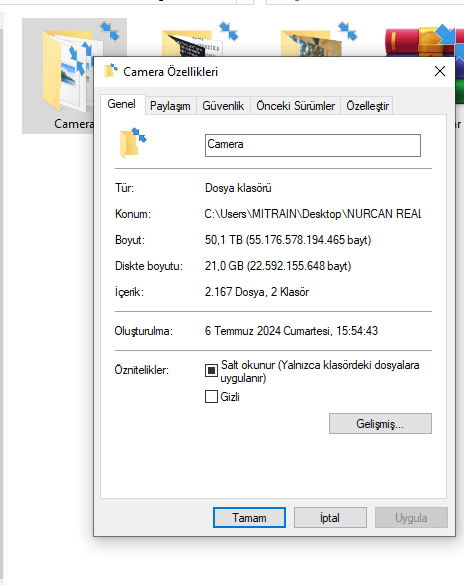Switch to Önceki Sürümler tab
The width and height of the screenshot is (464, 585).
295,106
